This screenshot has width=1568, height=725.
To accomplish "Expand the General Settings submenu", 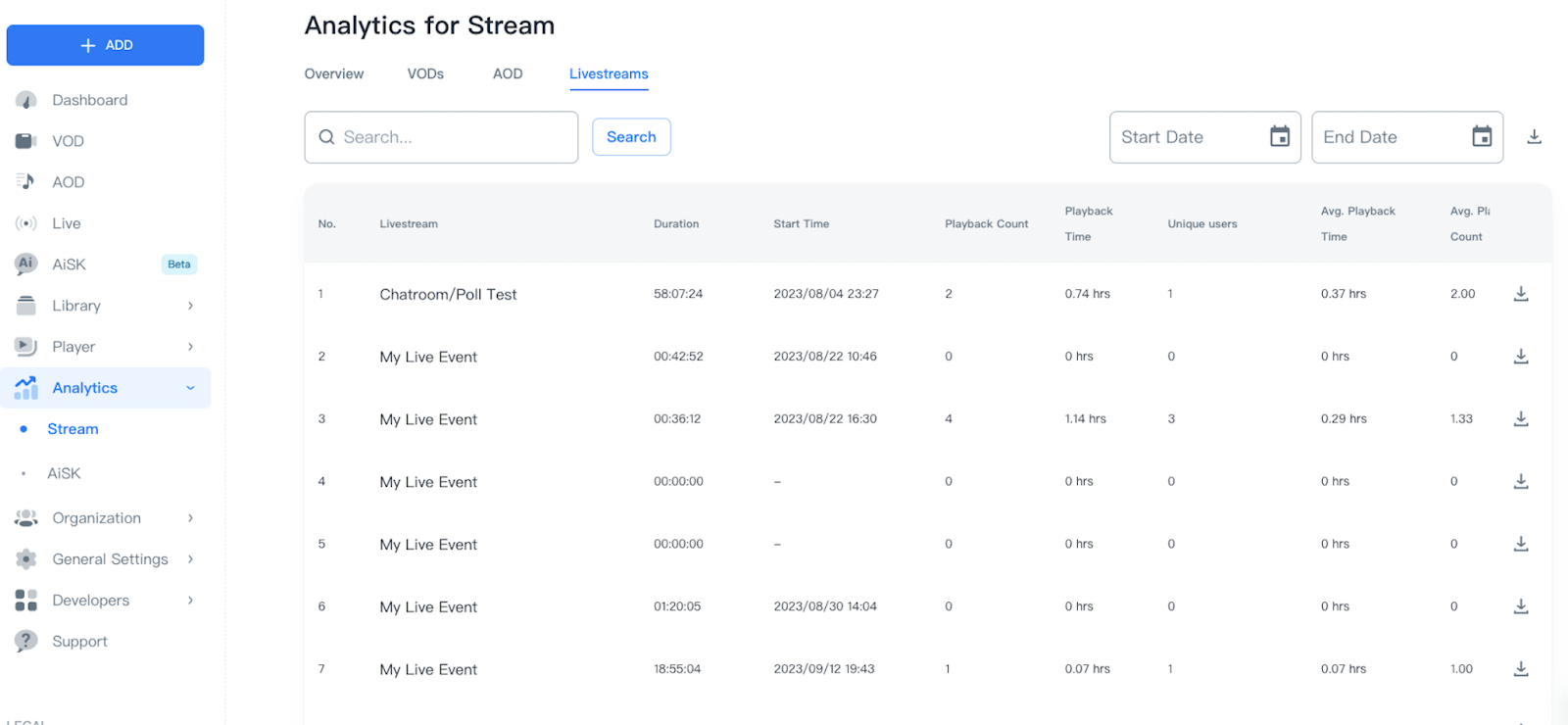I will point(190,559).
